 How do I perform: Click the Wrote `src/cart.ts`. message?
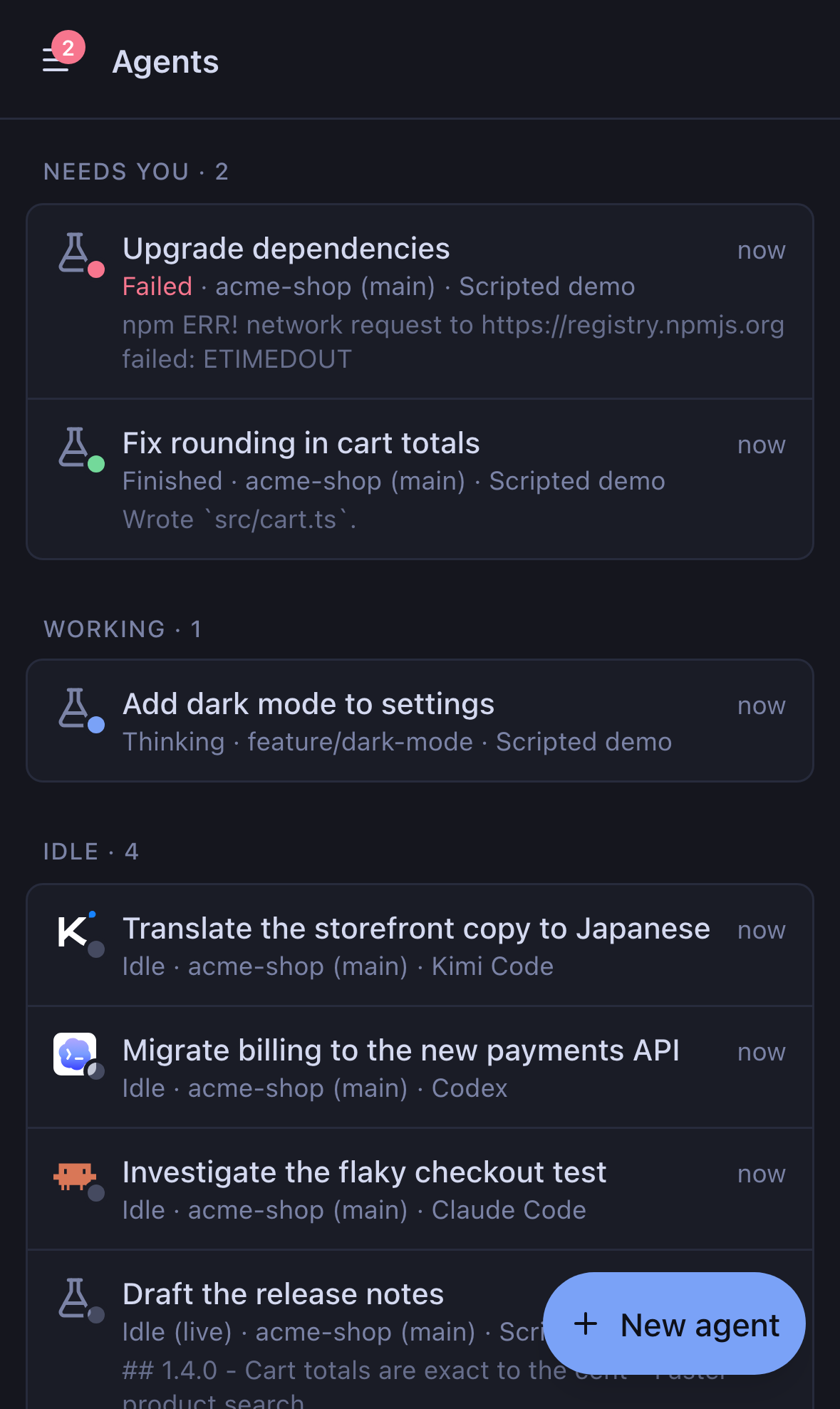click(239, 520)
